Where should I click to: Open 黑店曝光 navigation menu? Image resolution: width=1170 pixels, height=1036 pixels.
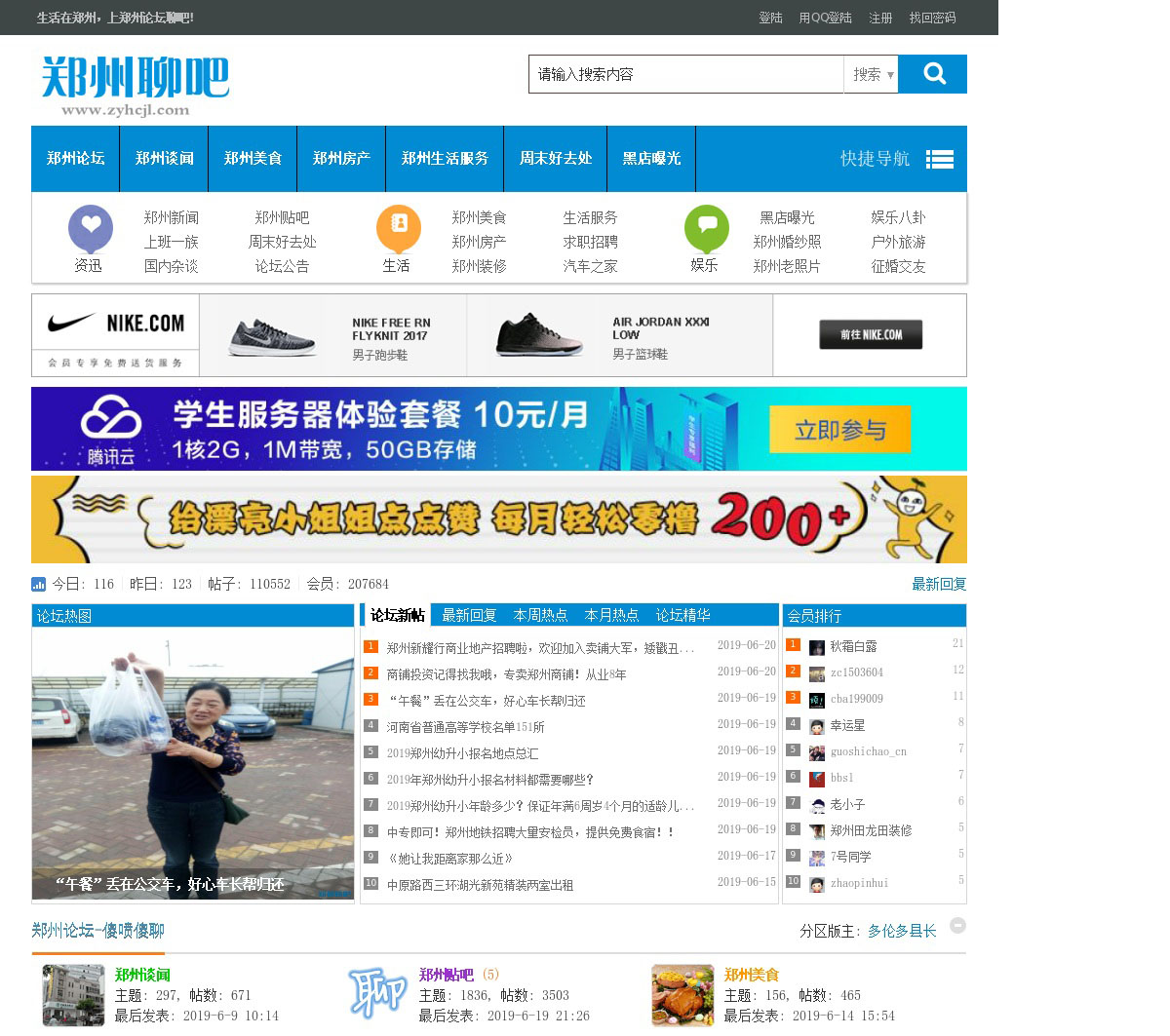(x=651, y=159)
